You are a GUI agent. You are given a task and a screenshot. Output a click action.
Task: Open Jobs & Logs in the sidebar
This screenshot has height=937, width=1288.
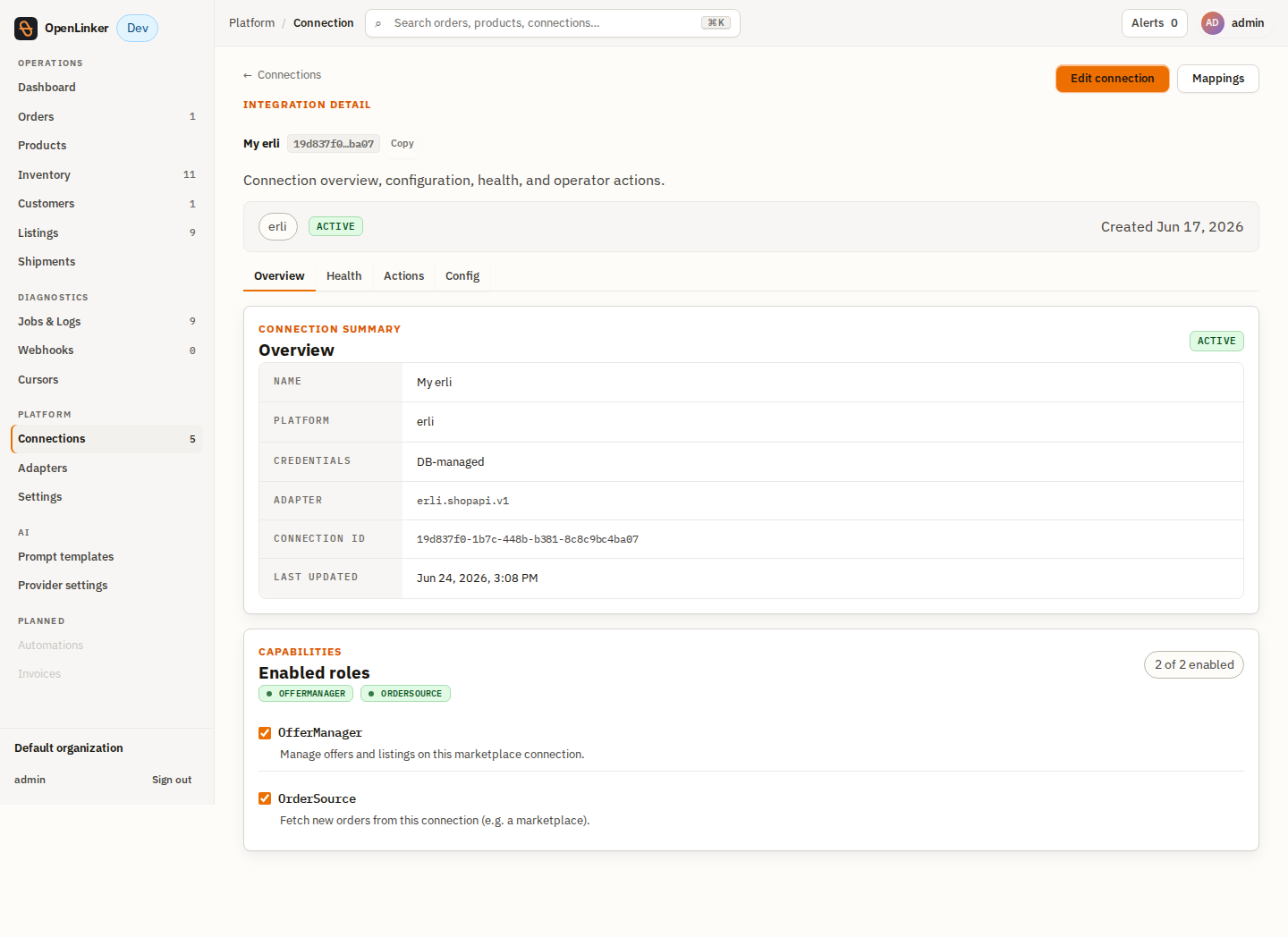[x=106, y=322]
